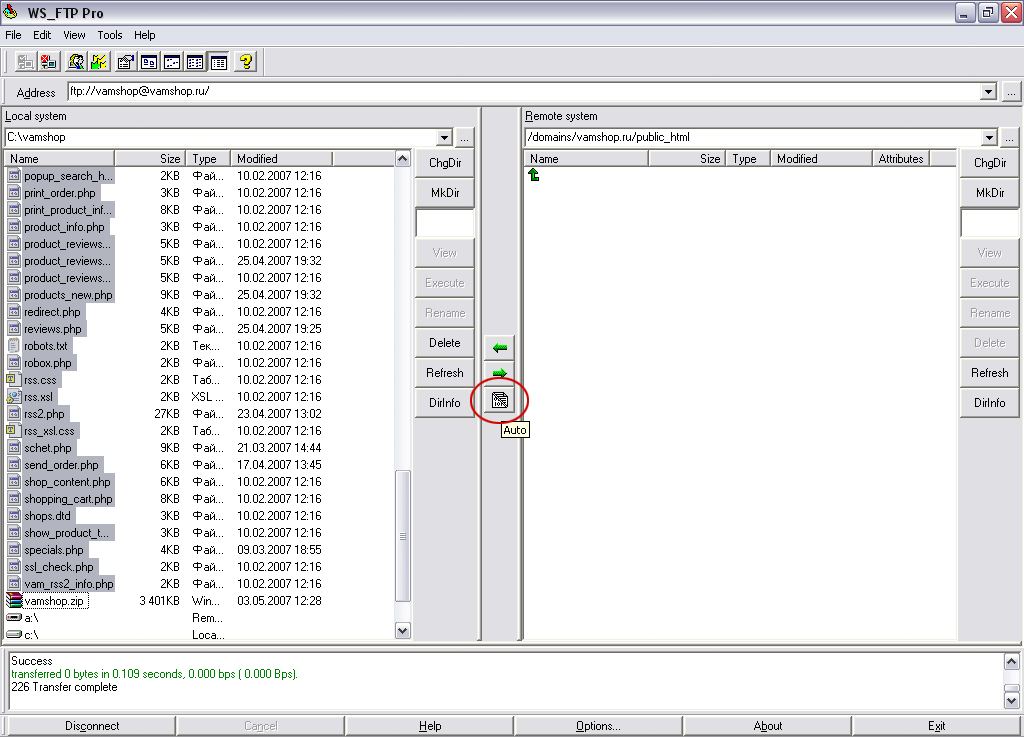The image size is (1024, 737).
Task: Click the yellow question mark help icon
Action: [x=246, y=62]
